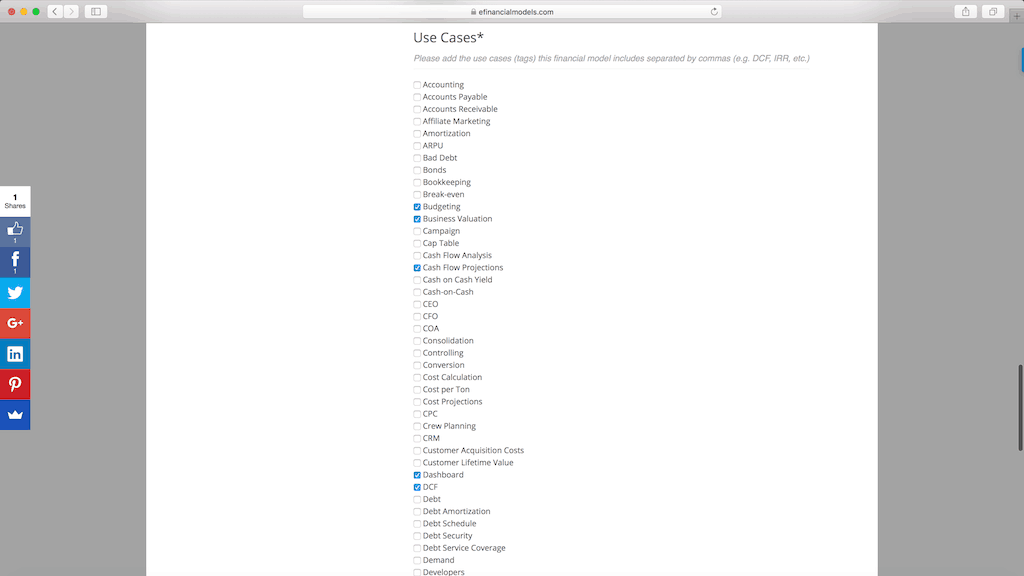Tick the Bookkeeping checkbox

pyautogui.click(x=417, y=182)
